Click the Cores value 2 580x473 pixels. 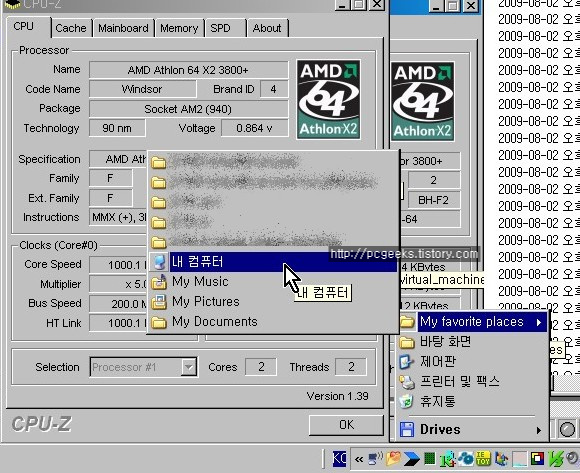pos(261,367)
